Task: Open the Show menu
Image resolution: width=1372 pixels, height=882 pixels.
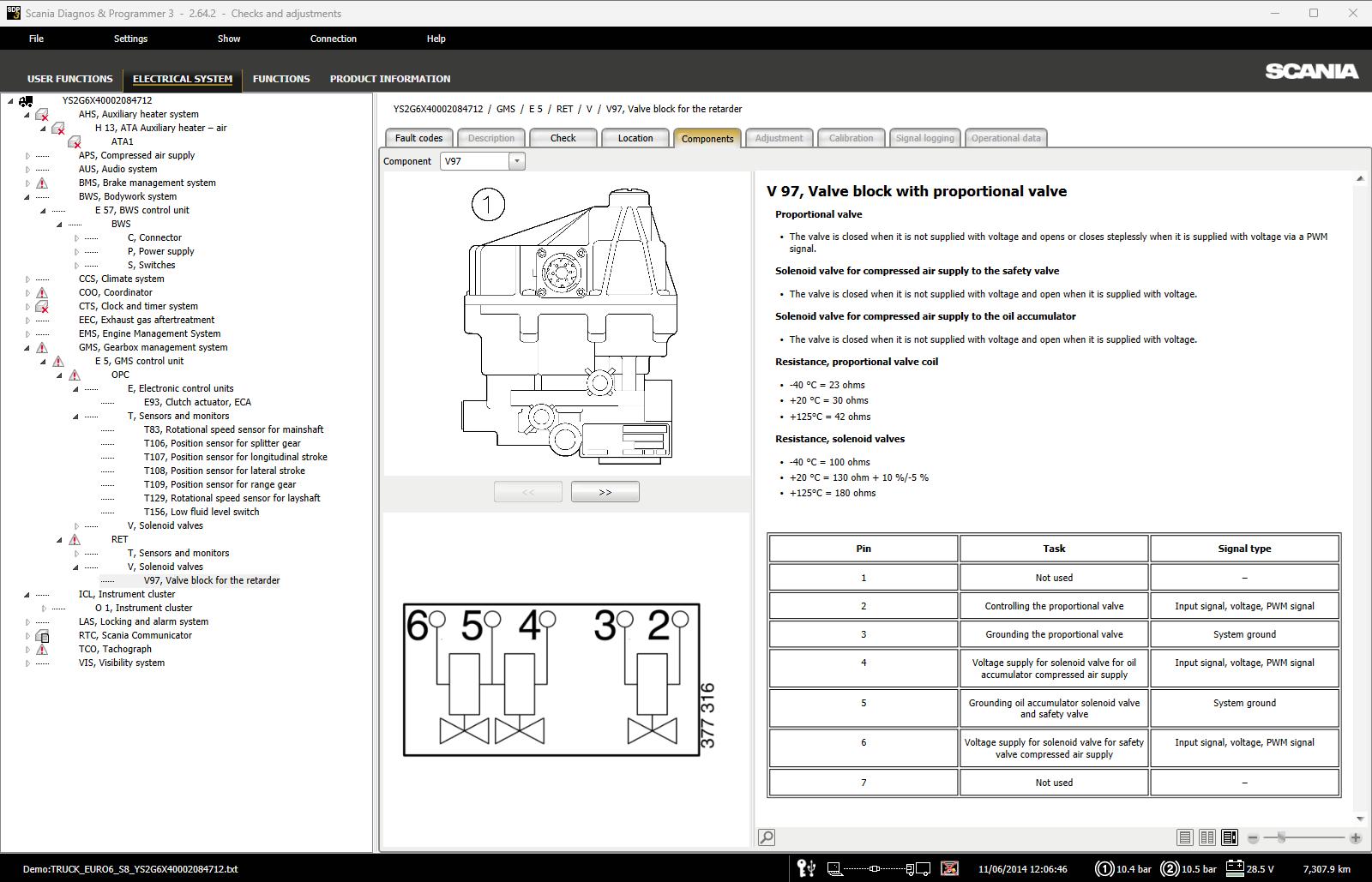Action: pos(229,39)
